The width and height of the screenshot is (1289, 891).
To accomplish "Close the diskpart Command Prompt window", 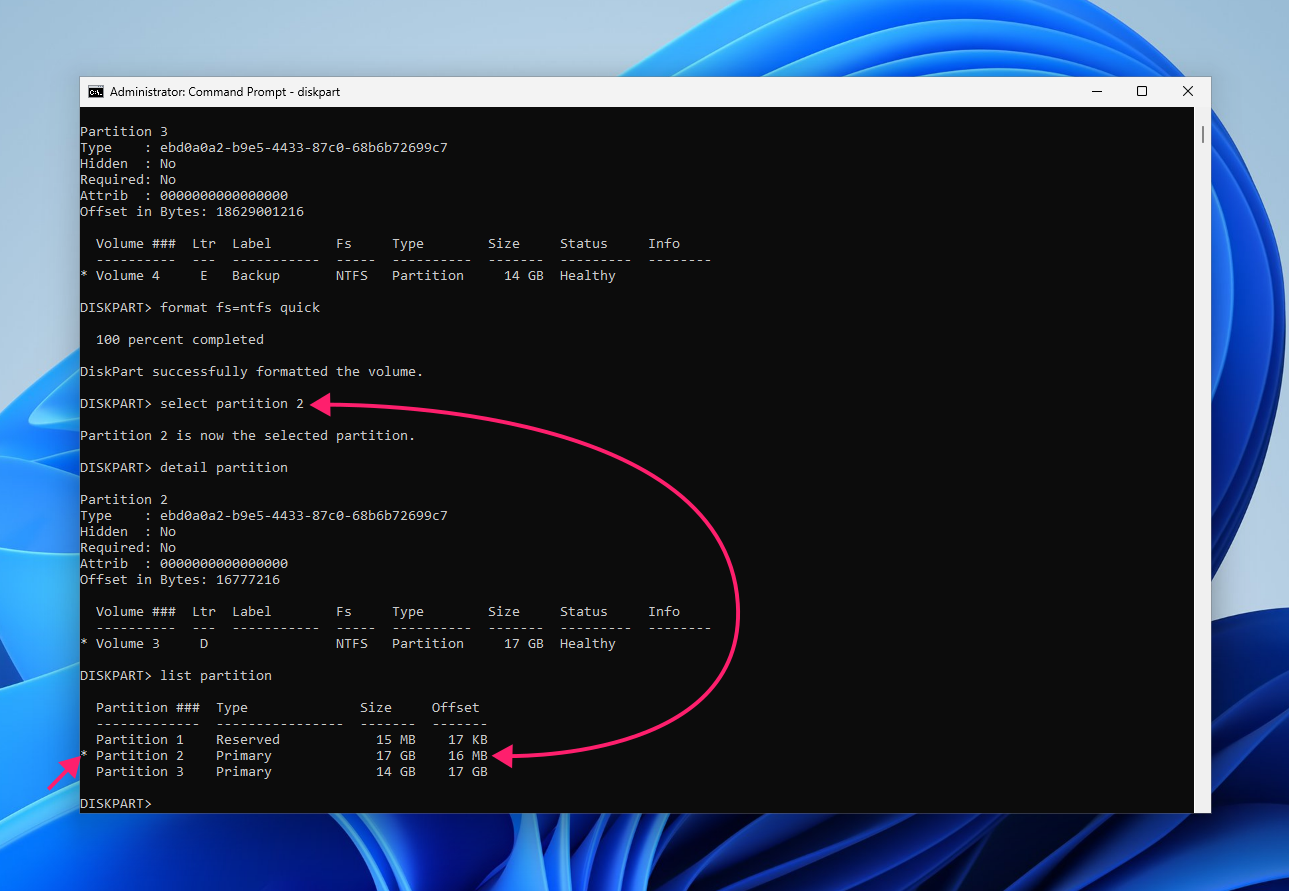I will coord(1188,91).
